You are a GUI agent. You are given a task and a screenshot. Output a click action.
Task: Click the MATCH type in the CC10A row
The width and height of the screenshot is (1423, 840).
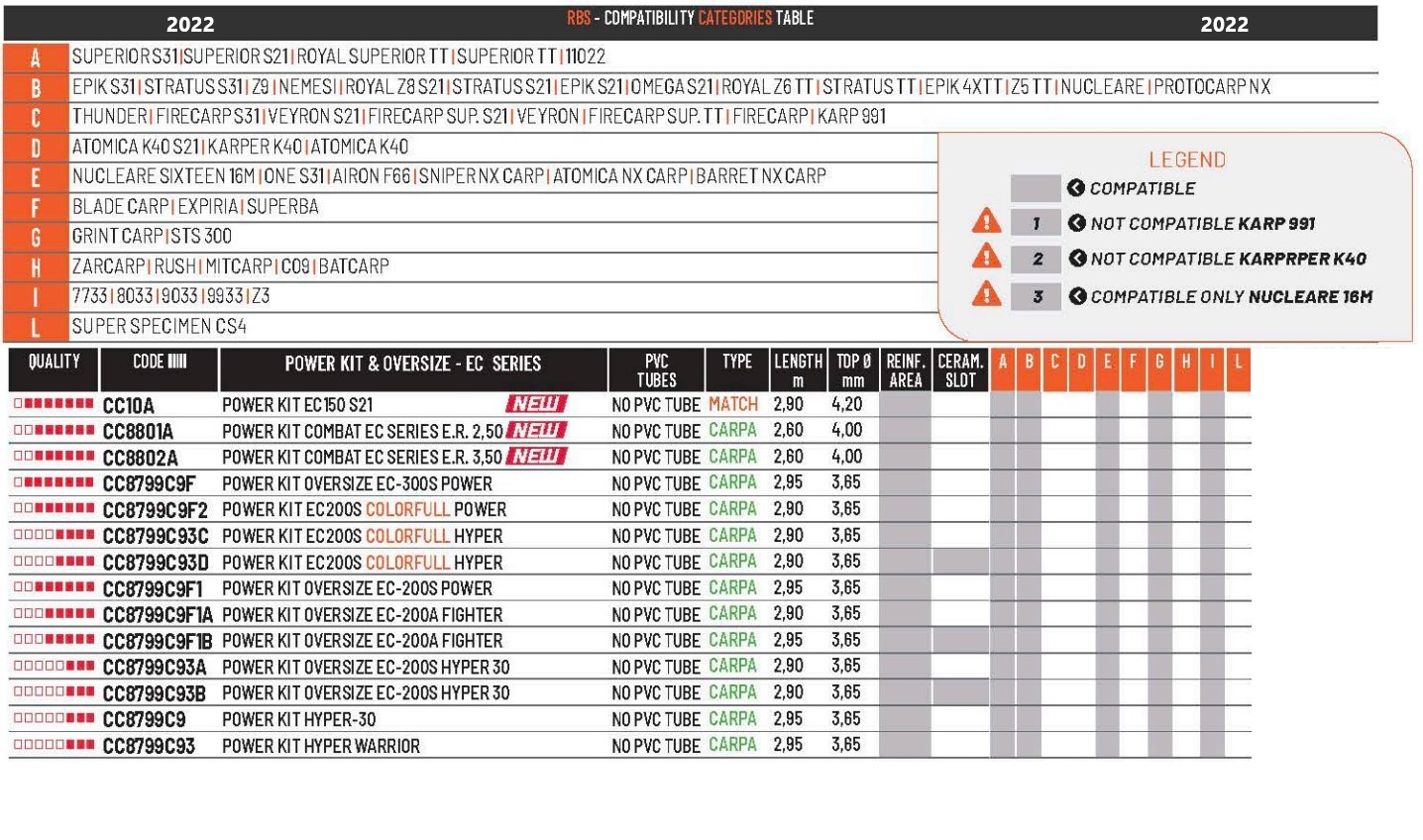click(733, 404)
